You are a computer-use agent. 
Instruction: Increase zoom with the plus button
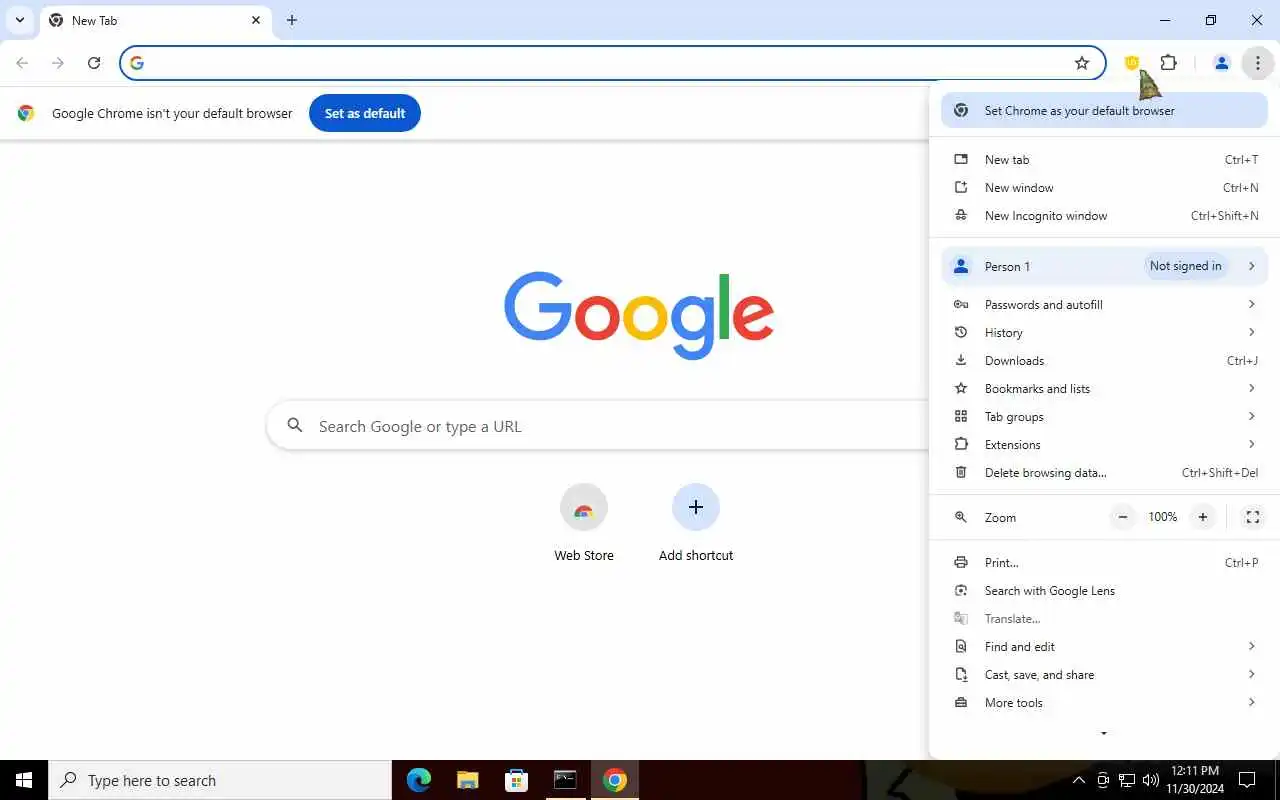(x=1203, y=517)
